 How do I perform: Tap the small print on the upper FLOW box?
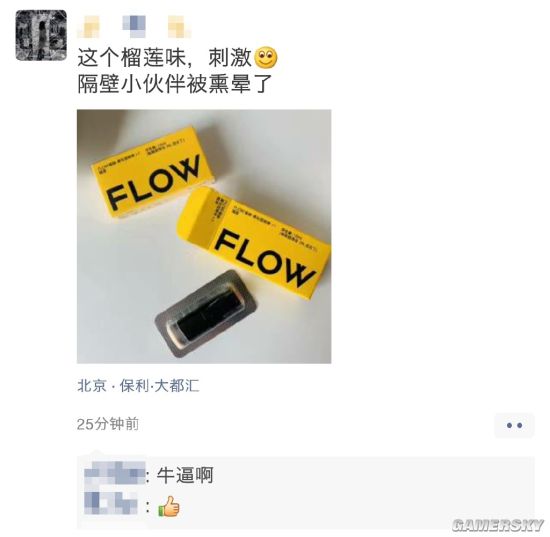pos(140,155)
